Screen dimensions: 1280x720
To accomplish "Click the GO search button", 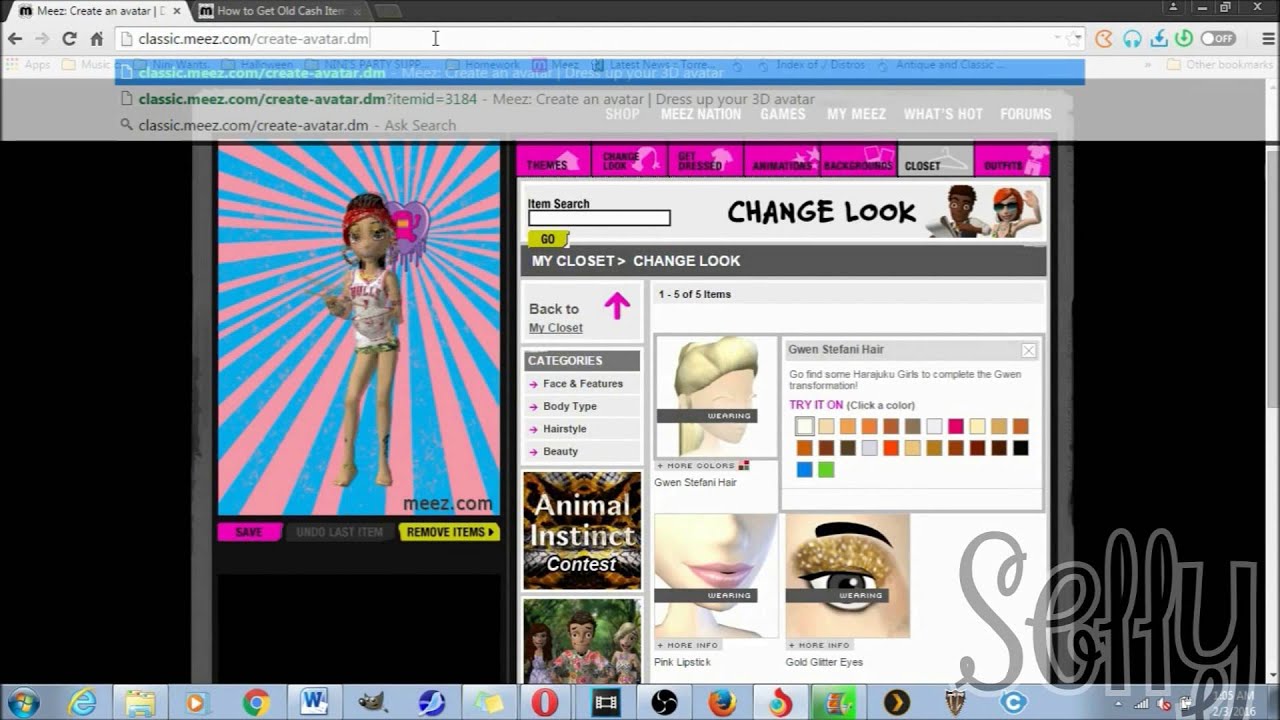I will [x=547, y=239].
